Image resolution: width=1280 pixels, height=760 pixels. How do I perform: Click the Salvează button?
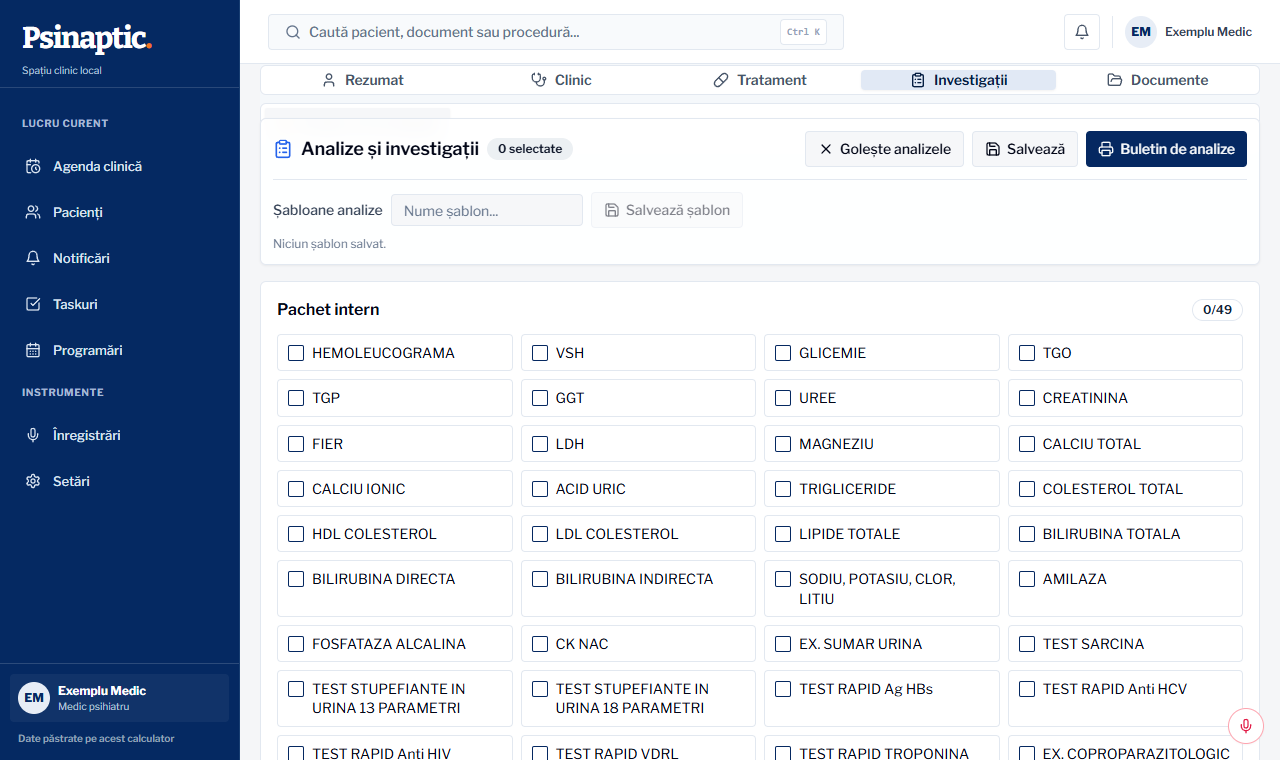pyautogui.click(x=1025, y=149)
